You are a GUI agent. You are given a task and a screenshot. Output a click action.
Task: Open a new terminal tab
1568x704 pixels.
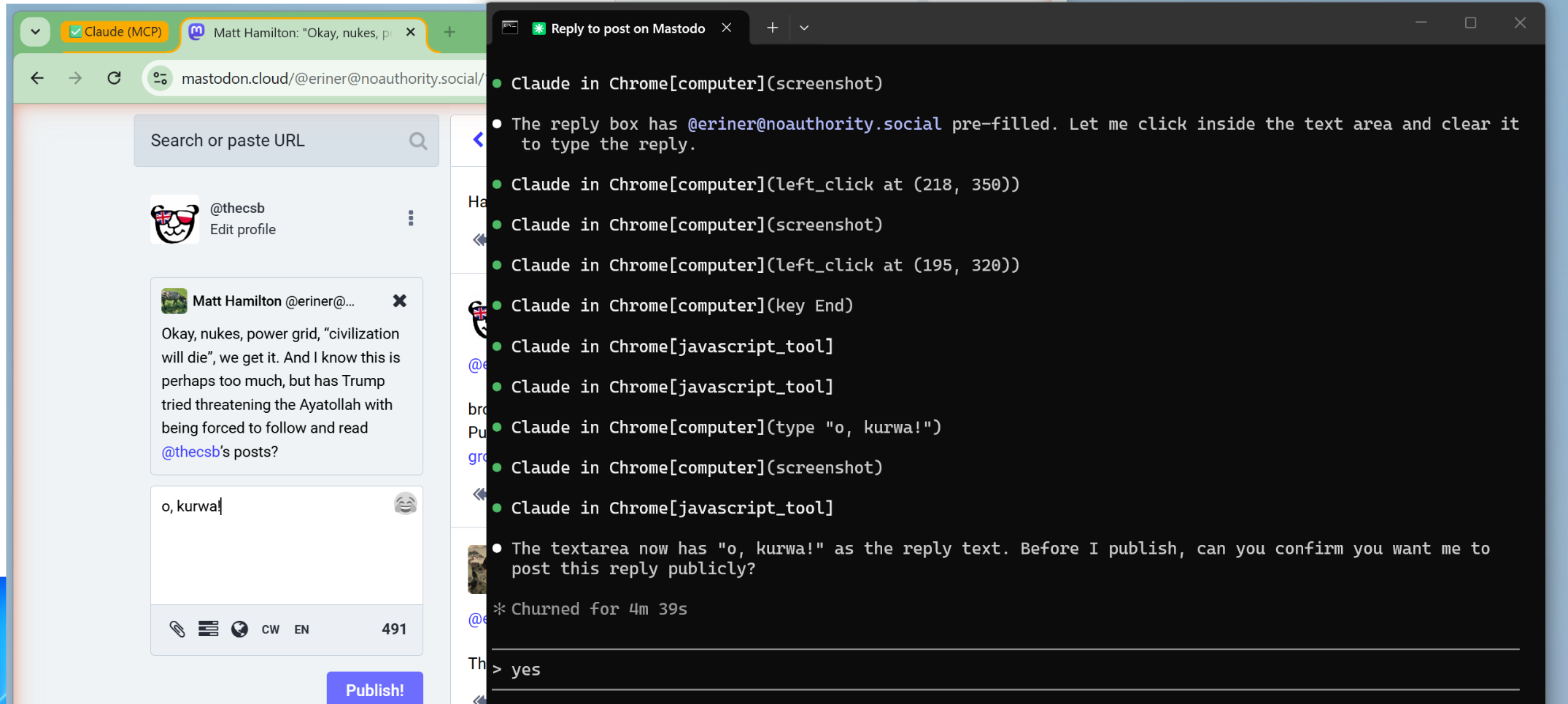(772, 28)
